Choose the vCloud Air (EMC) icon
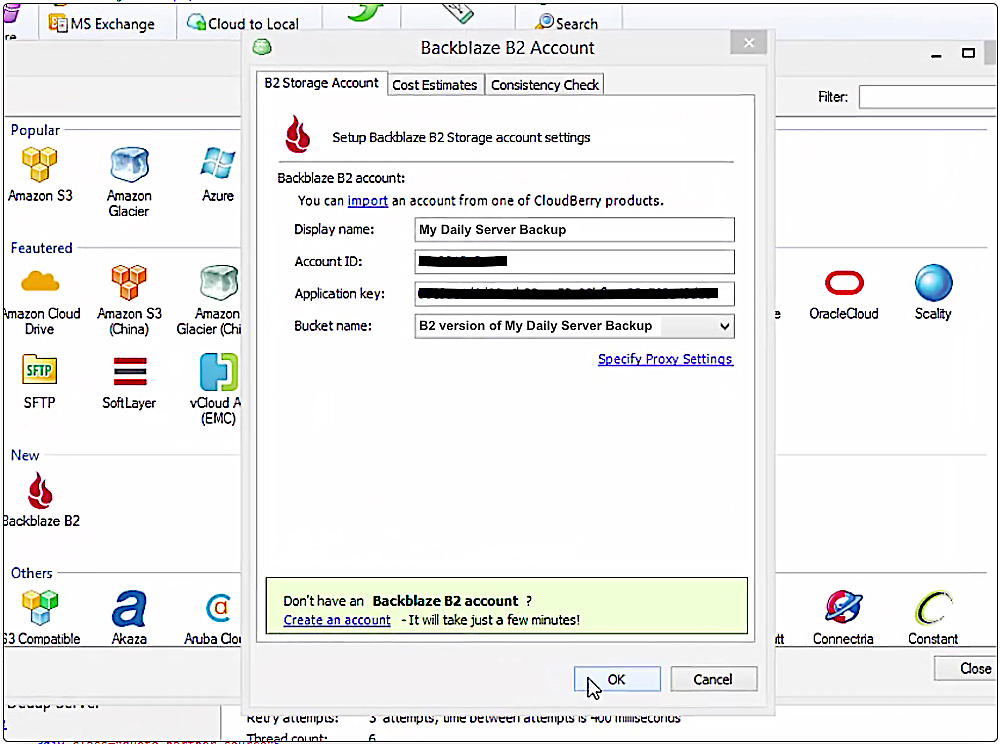This screenshot has width=1000, height=744. (x=219, y=371)
